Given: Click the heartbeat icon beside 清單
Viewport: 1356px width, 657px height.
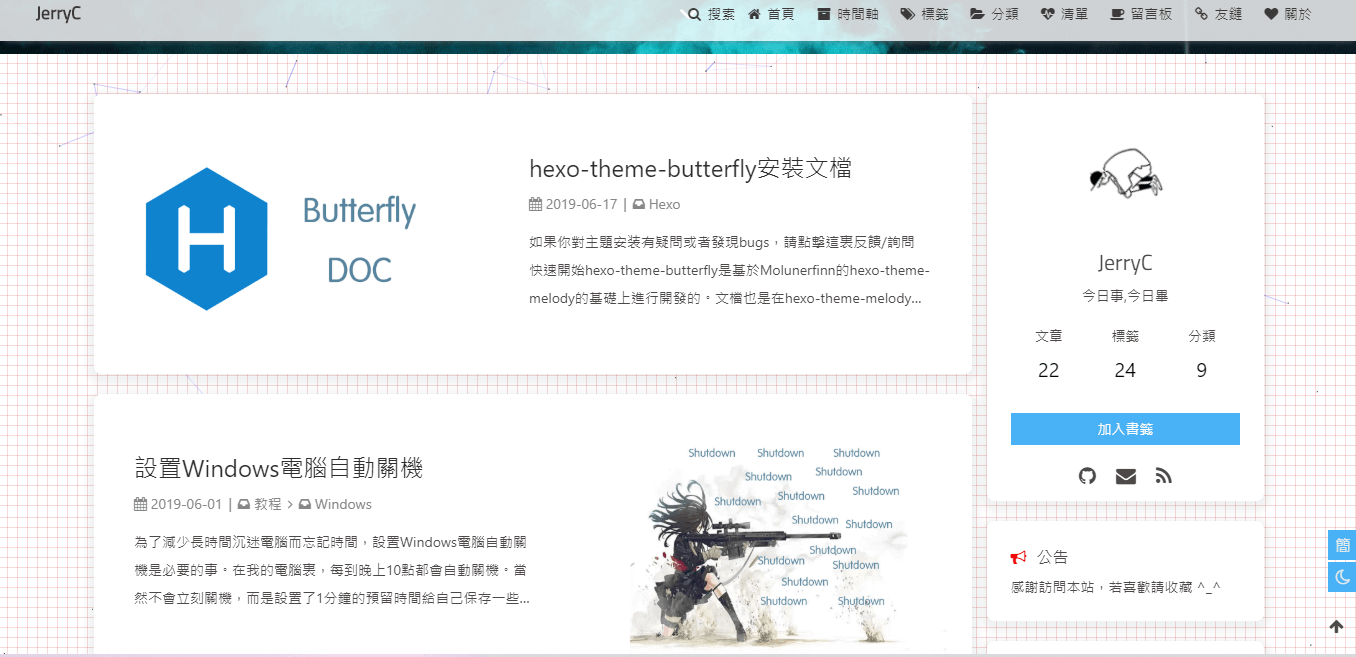Looking at the screenshot, I should click(1048, 14).
